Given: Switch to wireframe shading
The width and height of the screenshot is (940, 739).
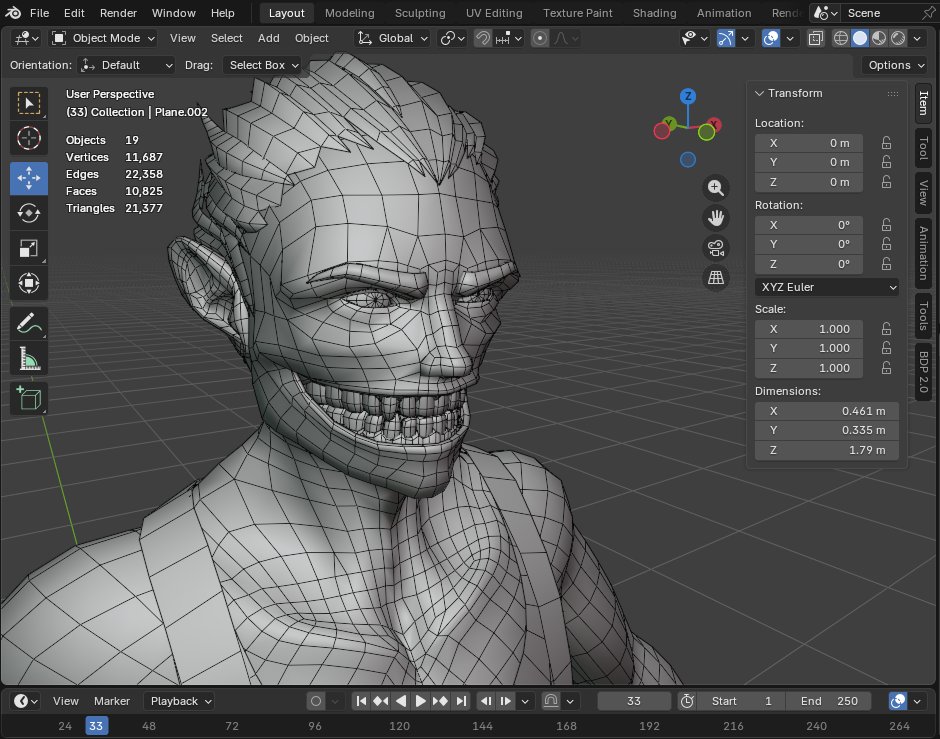Looking at the screenshot, I should pos(840,38).
